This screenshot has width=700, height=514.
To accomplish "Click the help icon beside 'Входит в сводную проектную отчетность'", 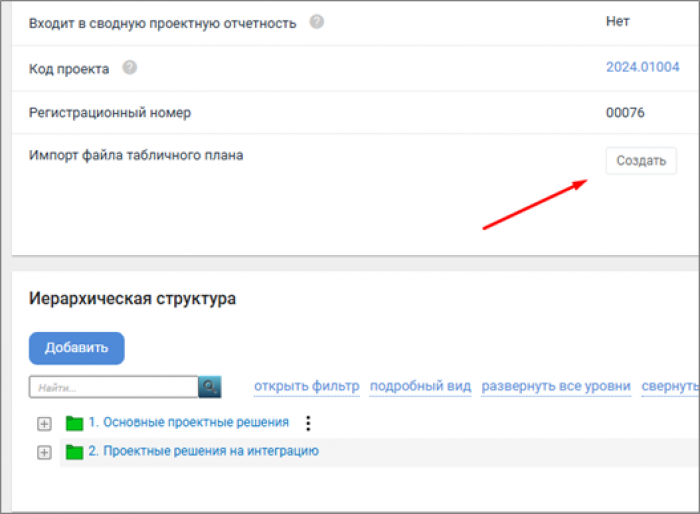I will click(317, 22).
